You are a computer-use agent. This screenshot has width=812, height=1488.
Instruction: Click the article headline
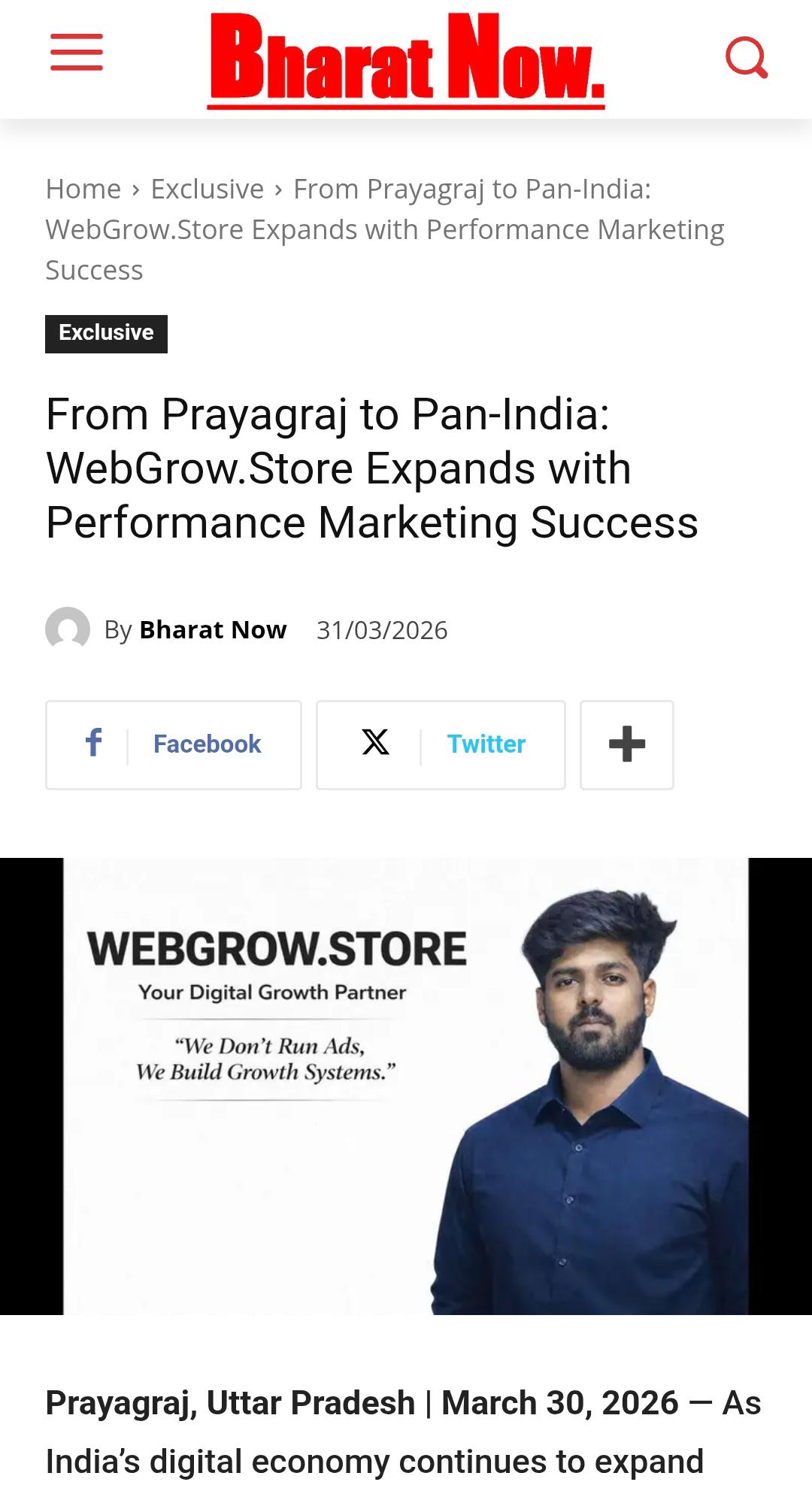372,468
